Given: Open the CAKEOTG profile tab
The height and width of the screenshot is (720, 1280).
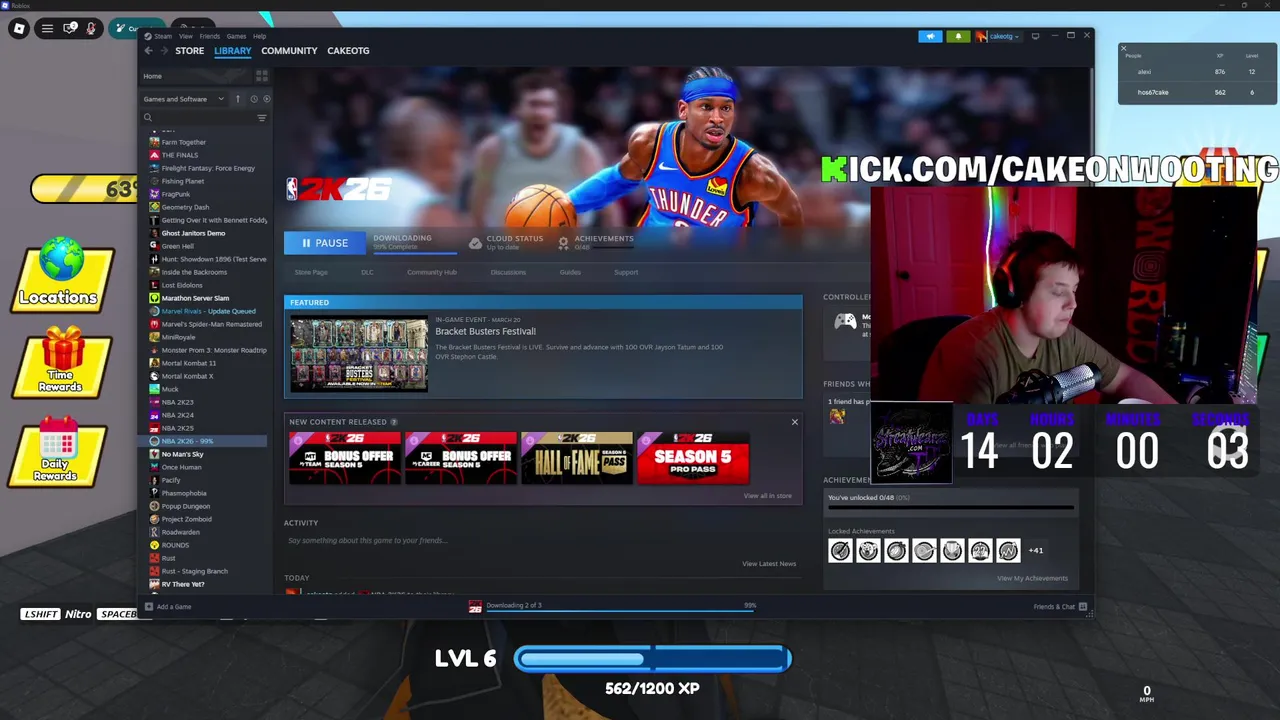Looking at the screenshot, I should (348, 50).
